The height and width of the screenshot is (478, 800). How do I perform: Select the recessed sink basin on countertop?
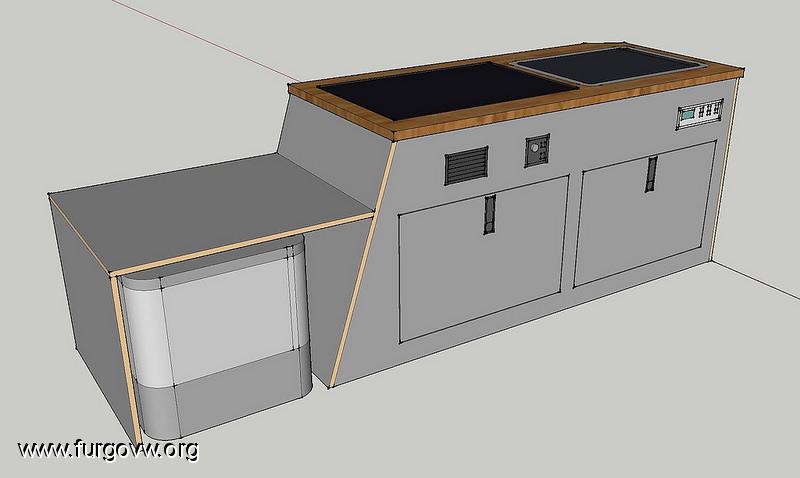click(x=608, y=66)
